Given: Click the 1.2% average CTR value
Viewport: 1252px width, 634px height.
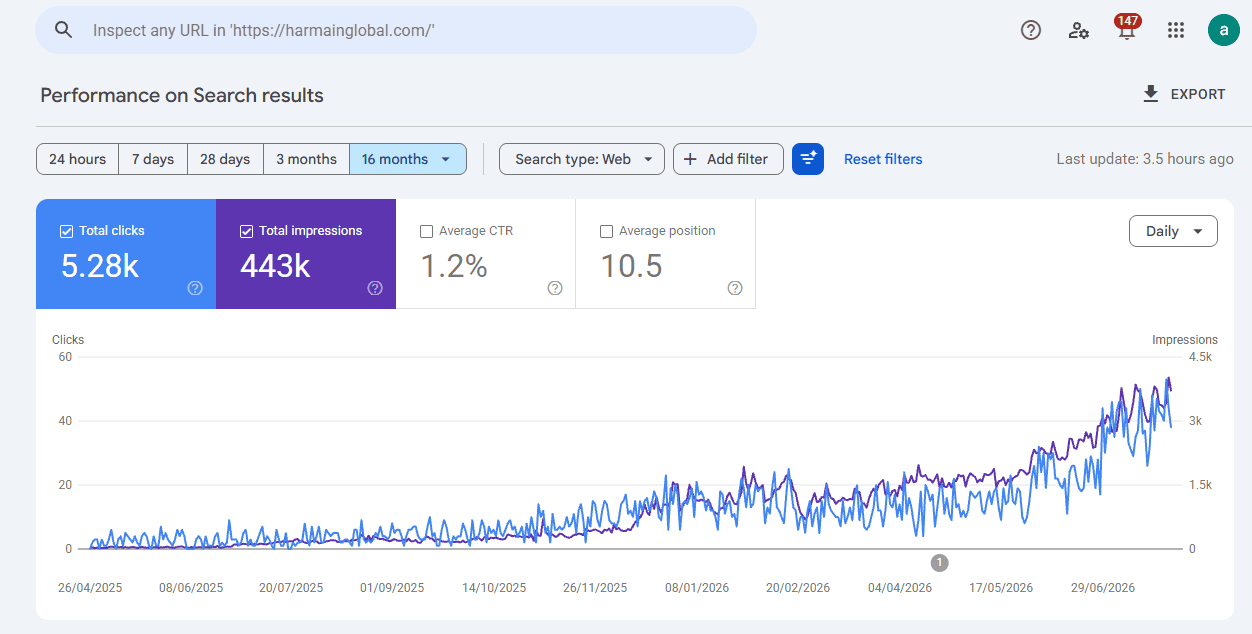Looking at the screenshot, I should 454,266.
